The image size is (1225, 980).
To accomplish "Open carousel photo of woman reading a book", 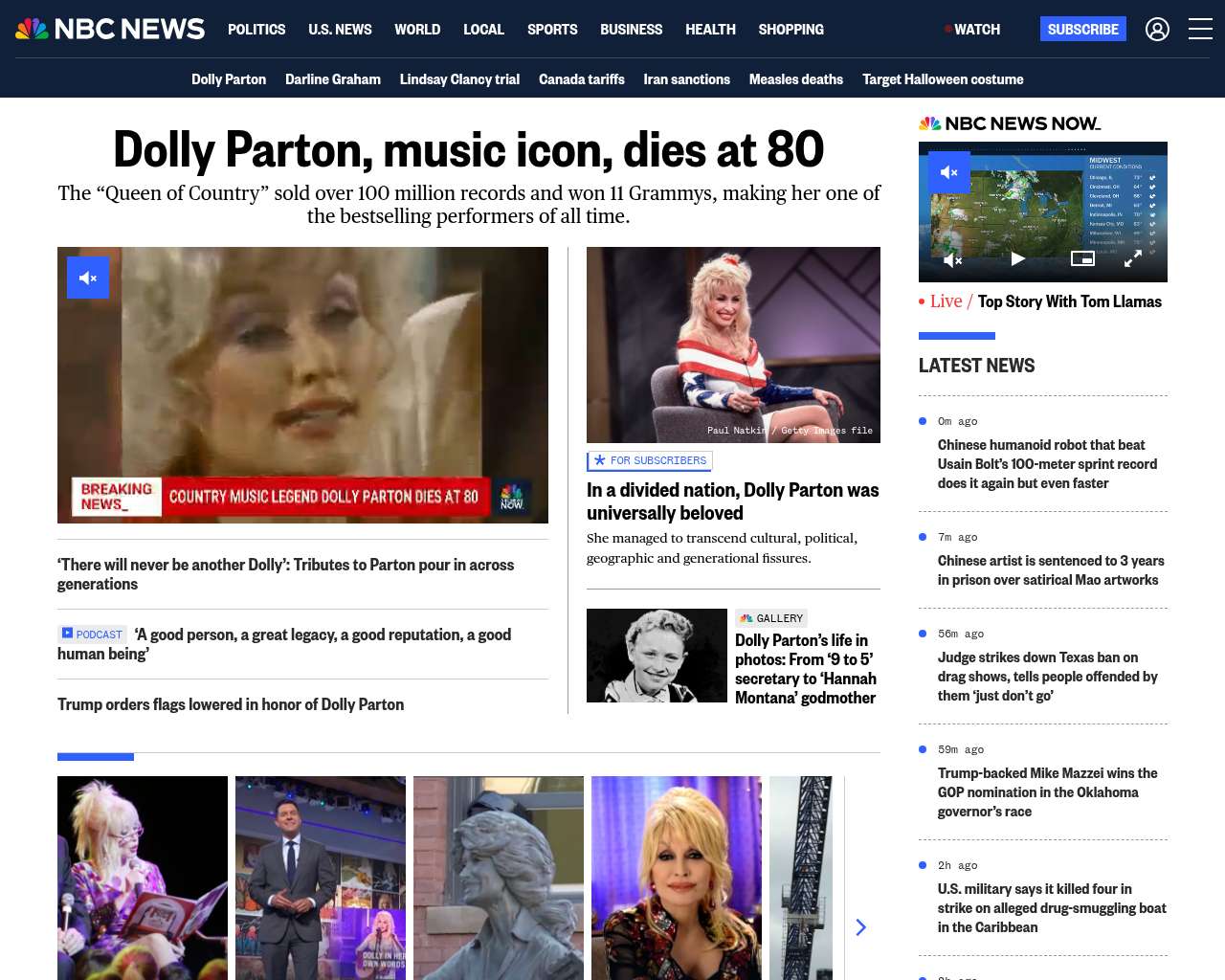I will coord(143,878).
